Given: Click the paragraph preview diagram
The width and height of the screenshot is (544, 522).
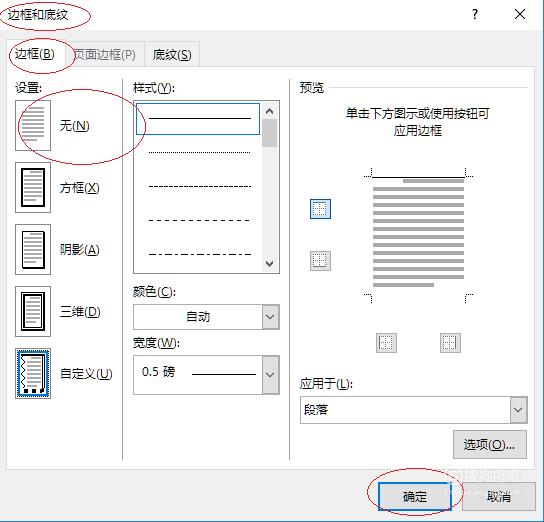Looking at the screenshot, I should tap(418, 236).
